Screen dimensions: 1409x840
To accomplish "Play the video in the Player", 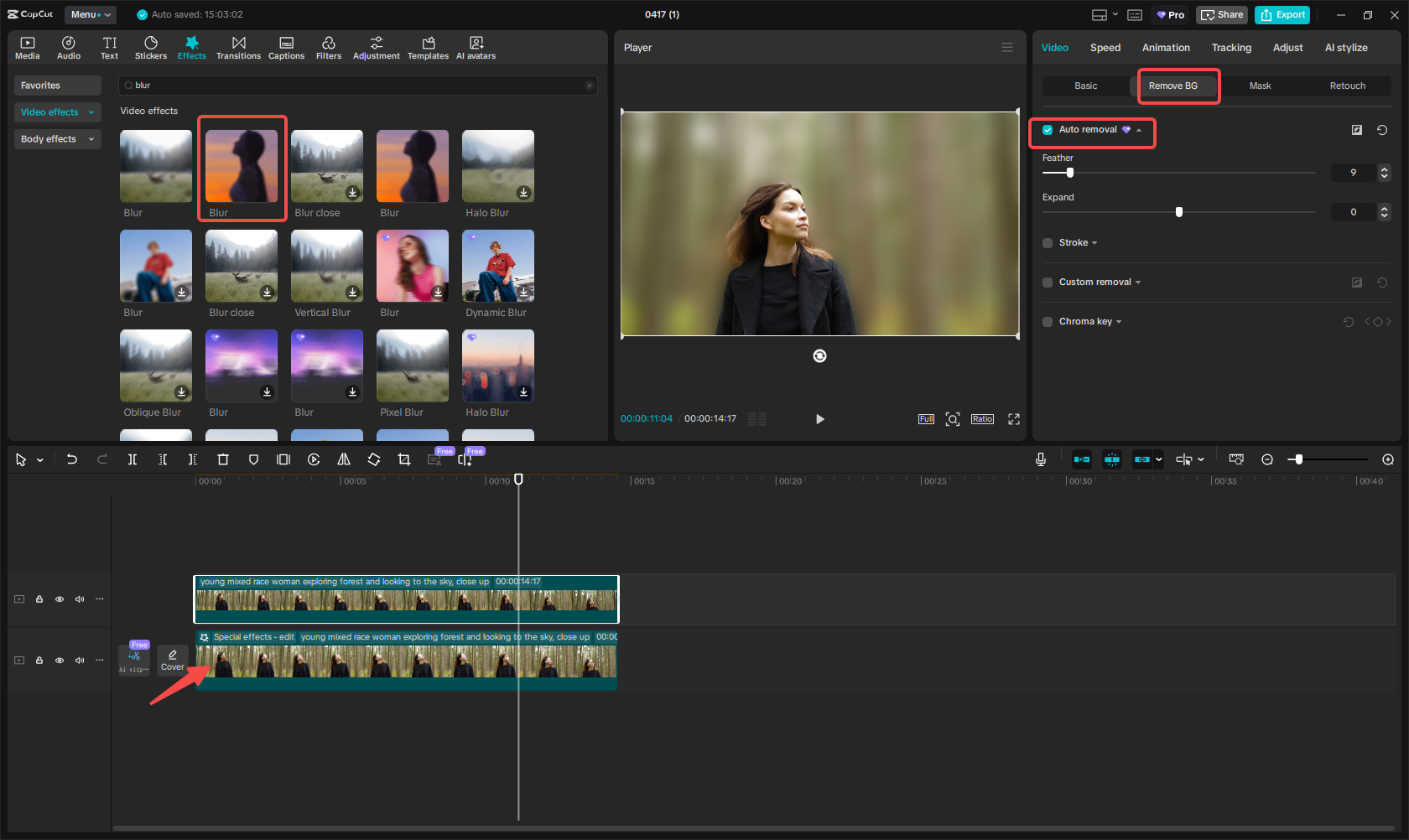I will tap(819, 419).
